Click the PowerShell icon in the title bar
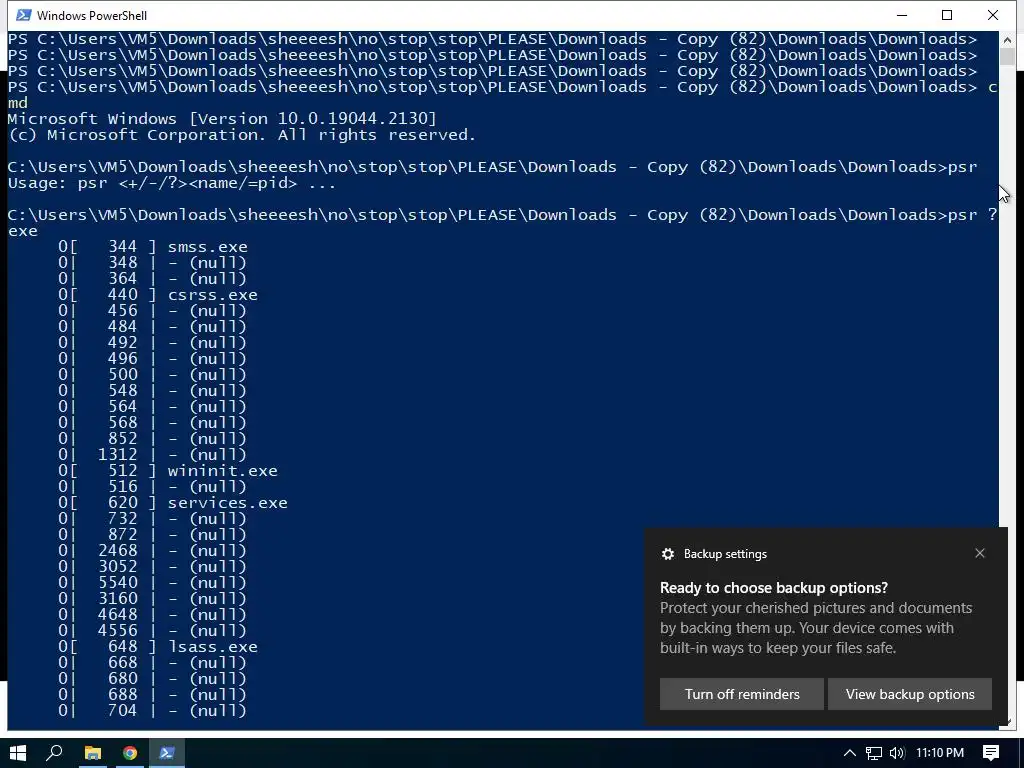The image size is (1024, 768). tap(23, 15)
